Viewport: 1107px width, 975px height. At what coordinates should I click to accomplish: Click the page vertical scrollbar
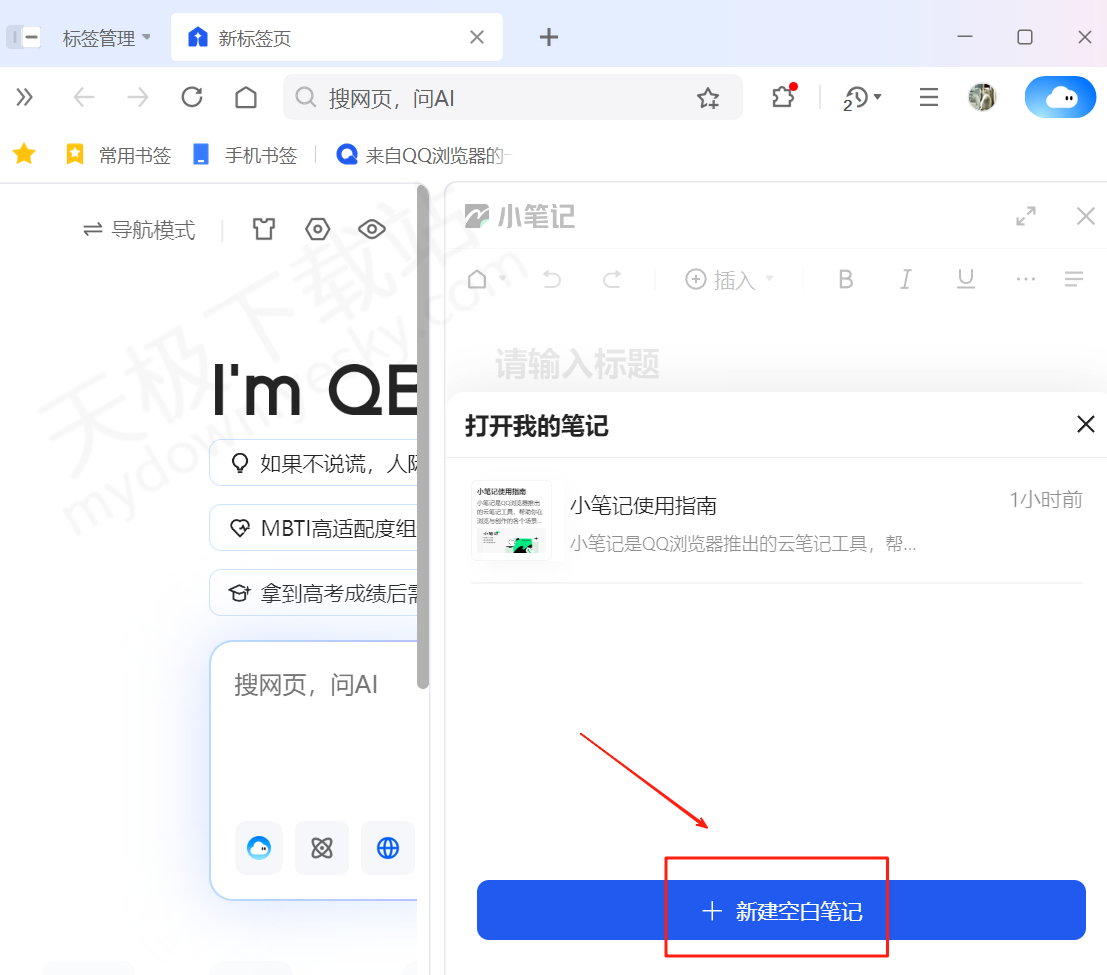tap(422, 436)
